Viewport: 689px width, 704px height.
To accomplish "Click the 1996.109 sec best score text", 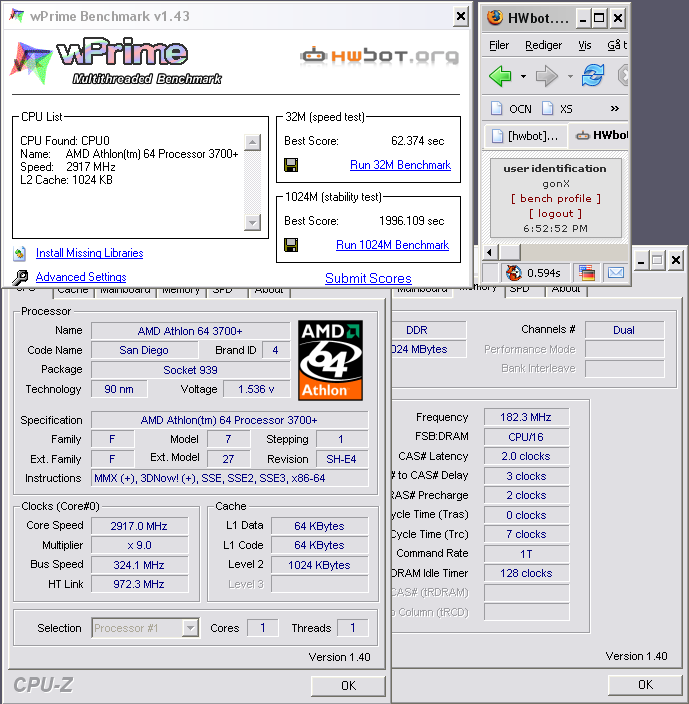I will point(412,221).
